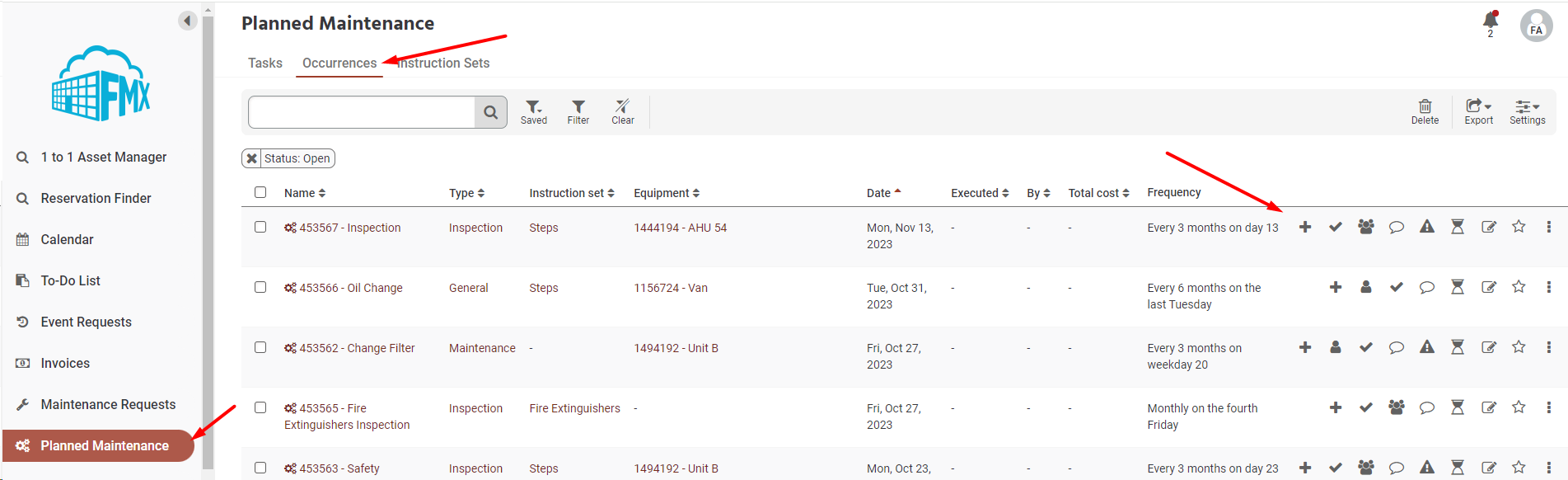Remove the Status: Open filter chip
This screenshot has height=480, width=1568.
(252, 158)
